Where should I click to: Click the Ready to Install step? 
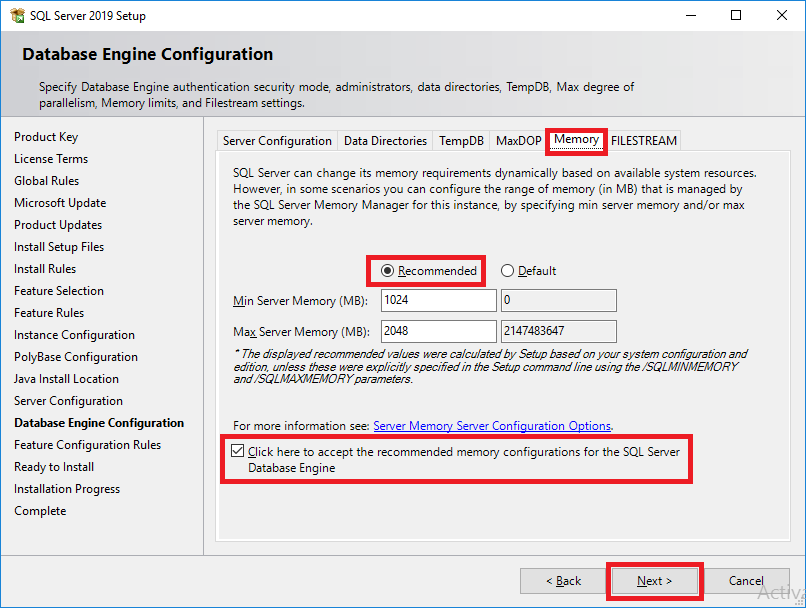pos(54,467)
